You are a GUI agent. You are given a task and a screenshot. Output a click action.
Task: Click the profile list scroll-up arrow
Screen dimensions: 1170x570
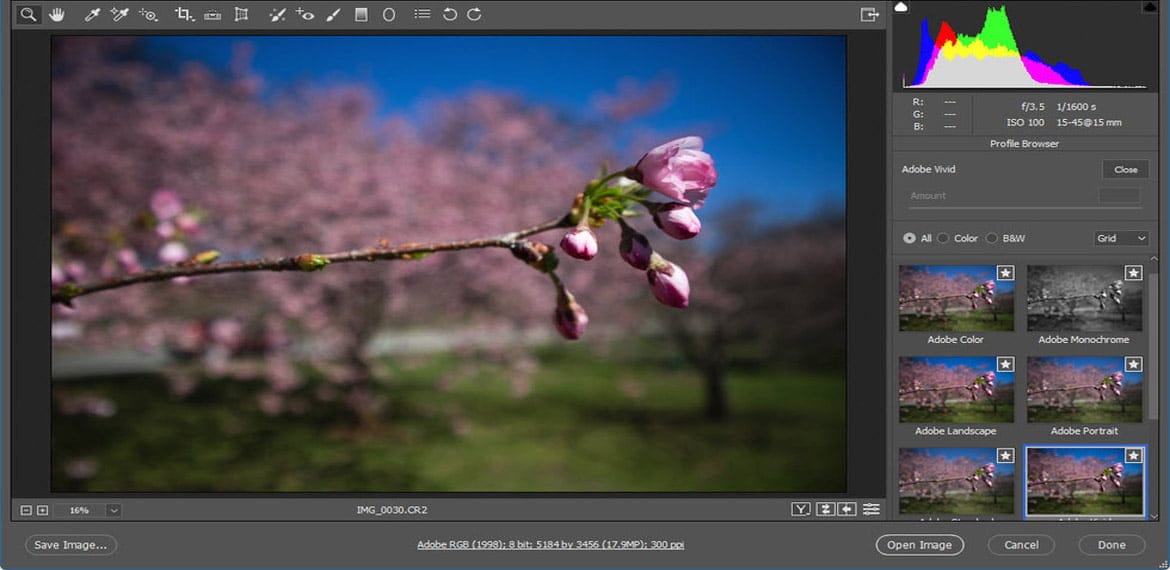[1154, 259]
